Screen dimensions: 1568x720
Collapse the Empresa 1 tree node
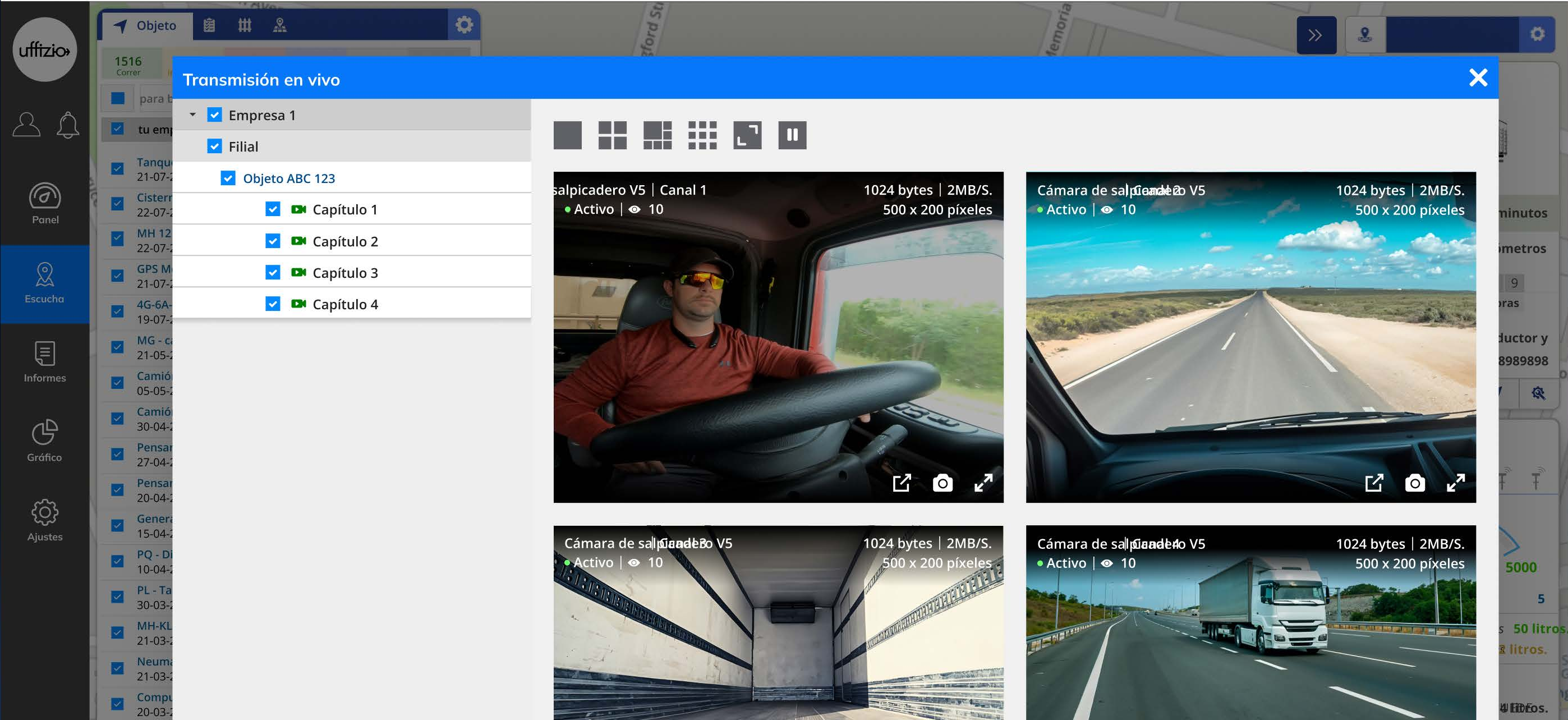[x=192, y=115]
